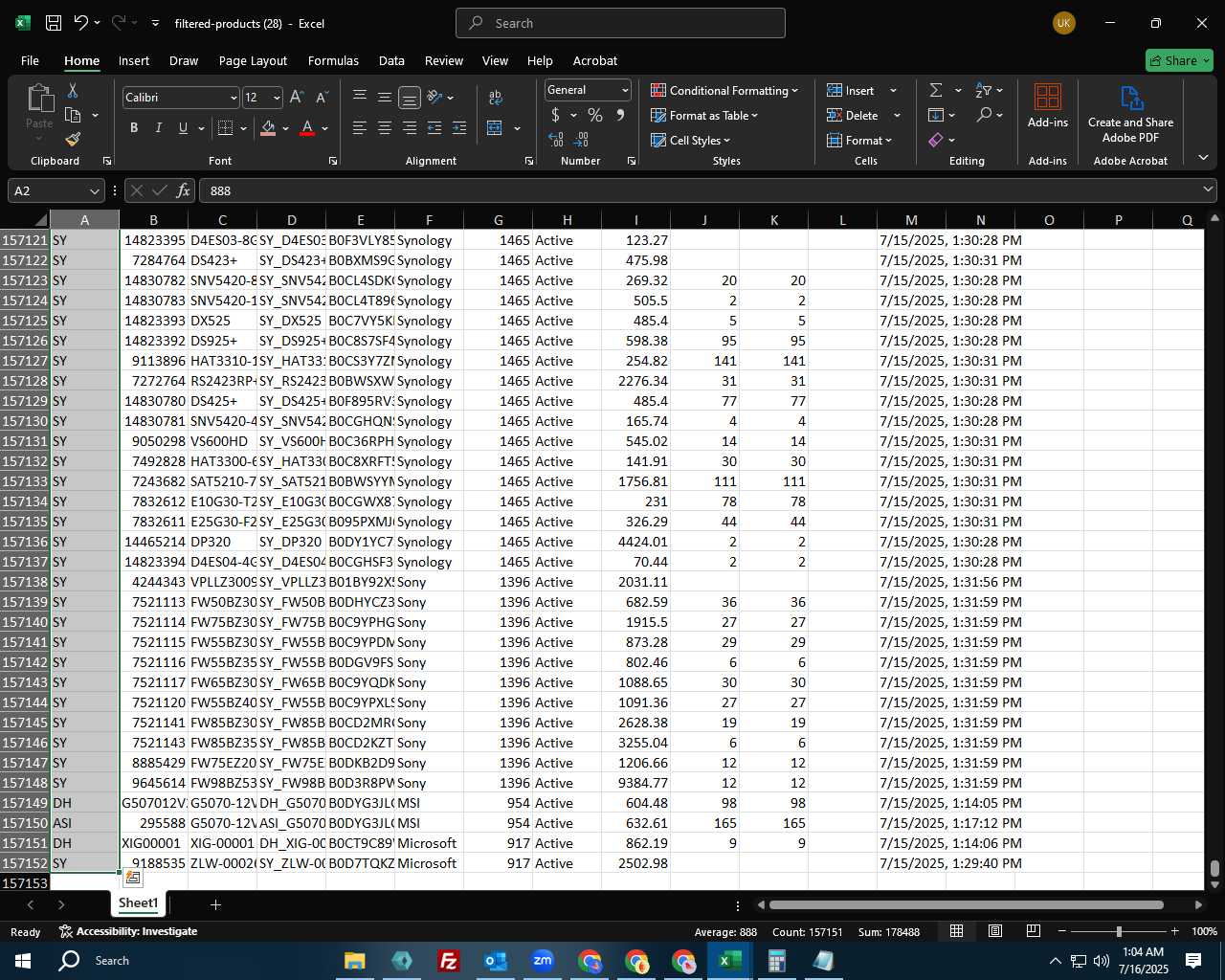Click the Clear eraser icon
The height and width of the screenshot is (980, 1225).
coord(936,140)
